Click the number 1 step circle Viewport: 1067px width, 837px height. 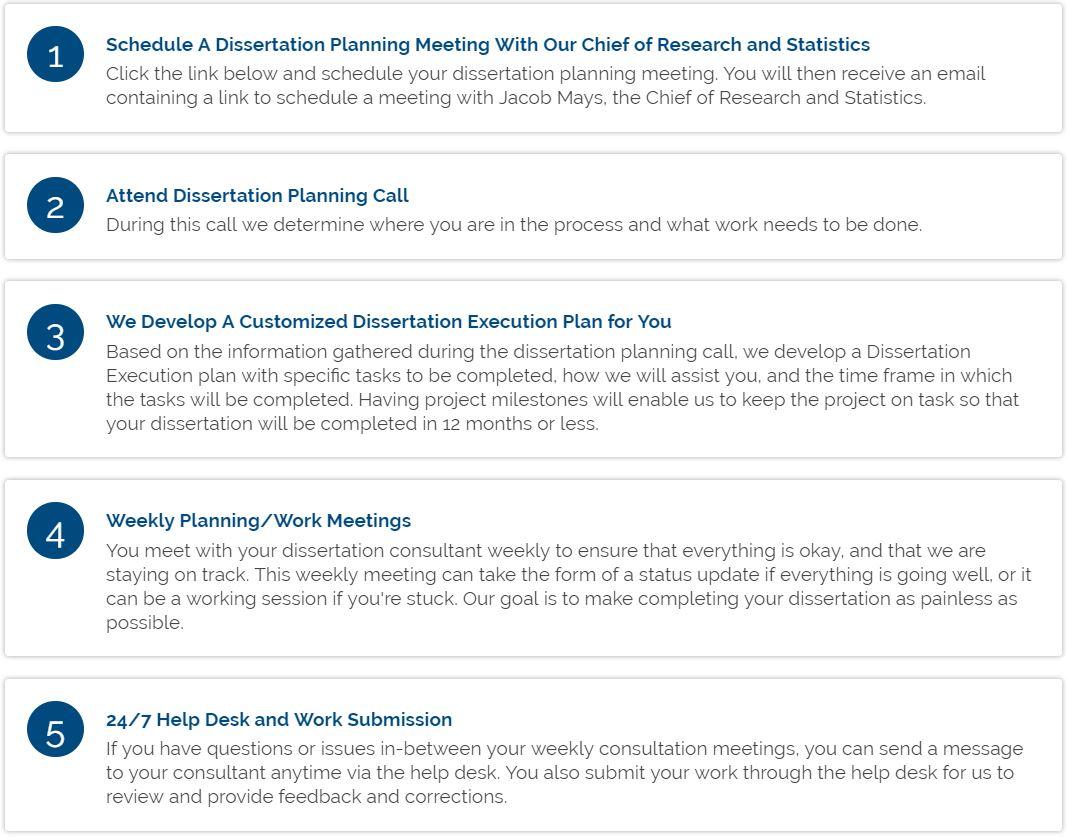[x=55, y=55]
